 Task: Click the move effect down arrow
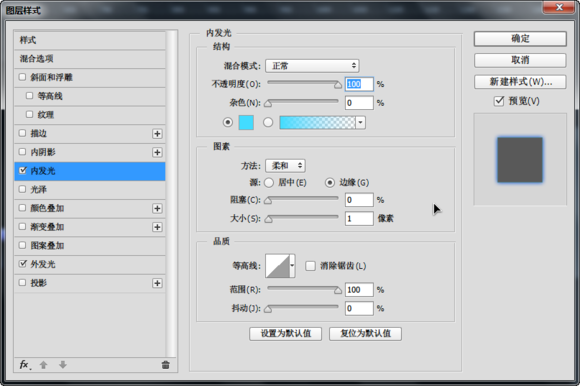point(63,365)
